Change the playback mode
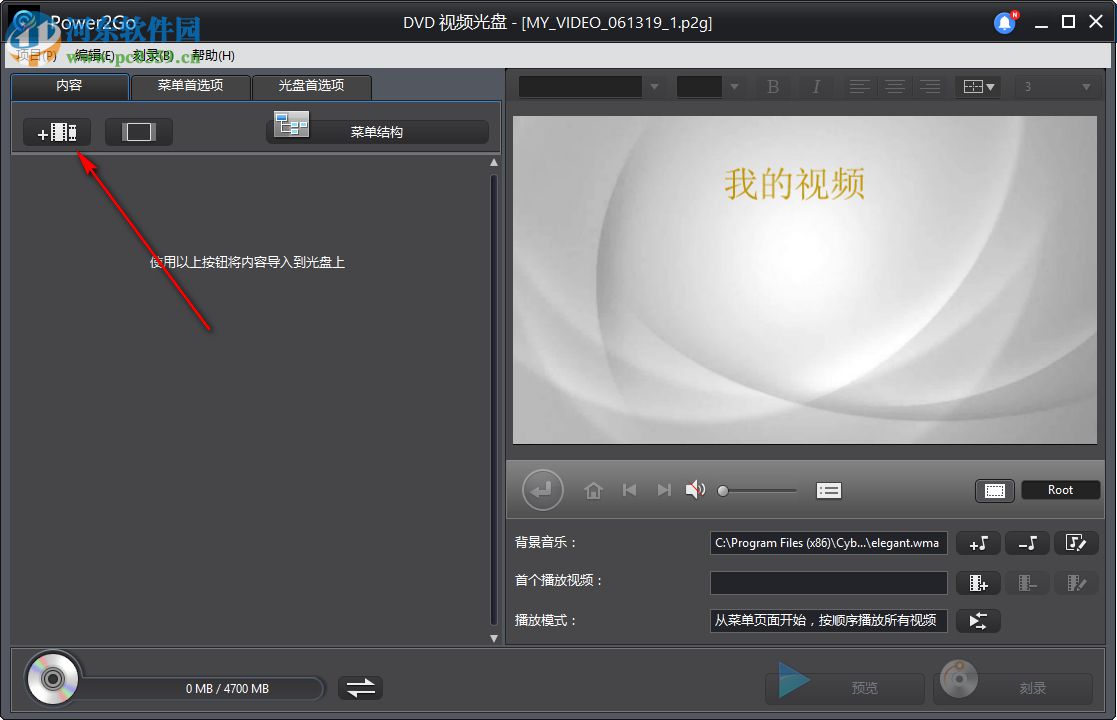This screenshot has height=720, width=1117. click(x=978, y=620)
